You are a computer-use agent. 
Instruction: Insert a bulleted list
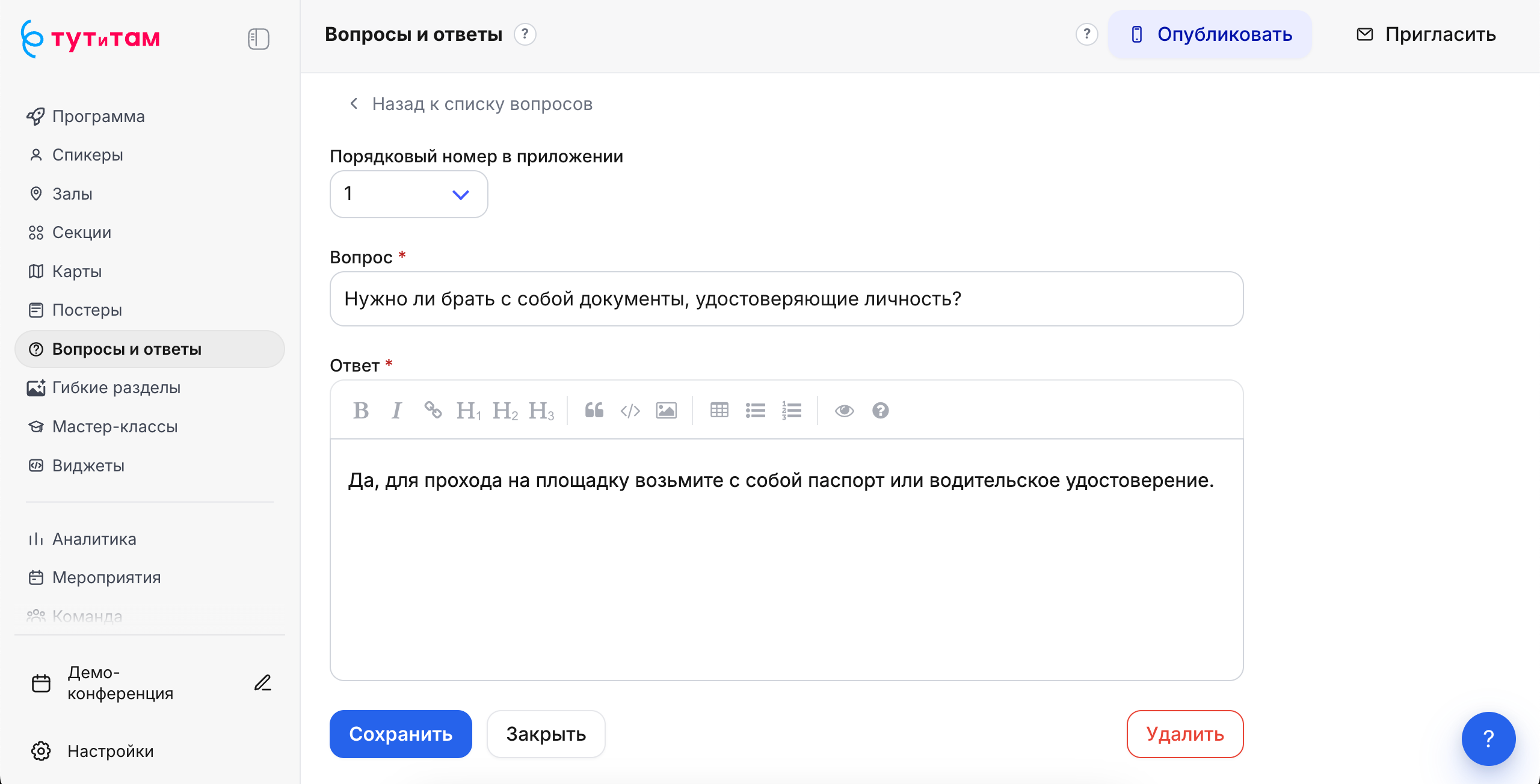click(x=755, y=411)
